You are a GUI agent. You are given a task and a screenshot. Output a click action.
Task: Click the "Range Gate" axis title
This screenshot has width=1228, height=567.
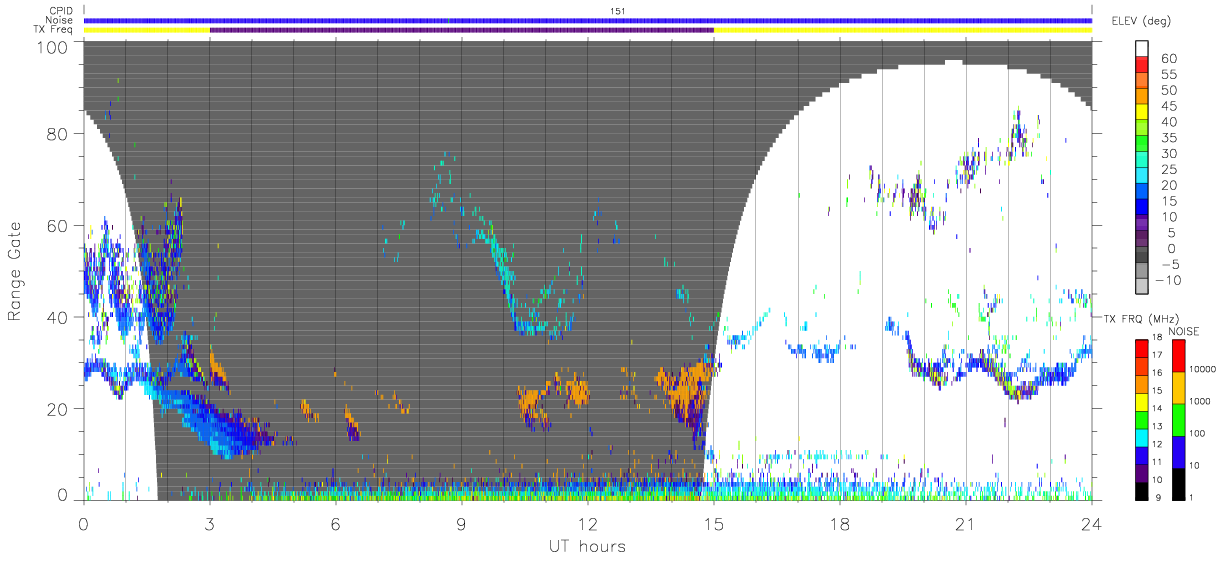coord(16,272)
